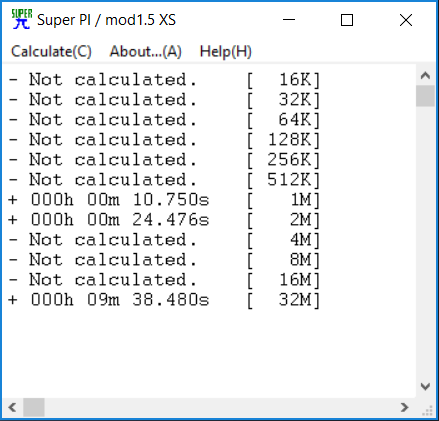Click the 2M result line 24.476s
This screenshot has height=421, width=439.
164,220
